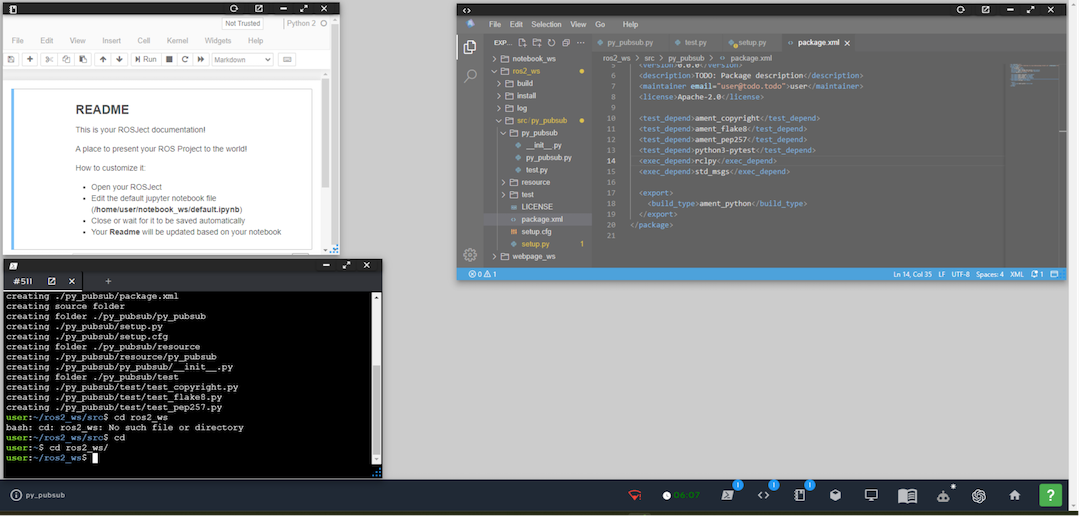Click the New File icon in Explorer
Screen dimensions: 1080x517
[522, 43]
